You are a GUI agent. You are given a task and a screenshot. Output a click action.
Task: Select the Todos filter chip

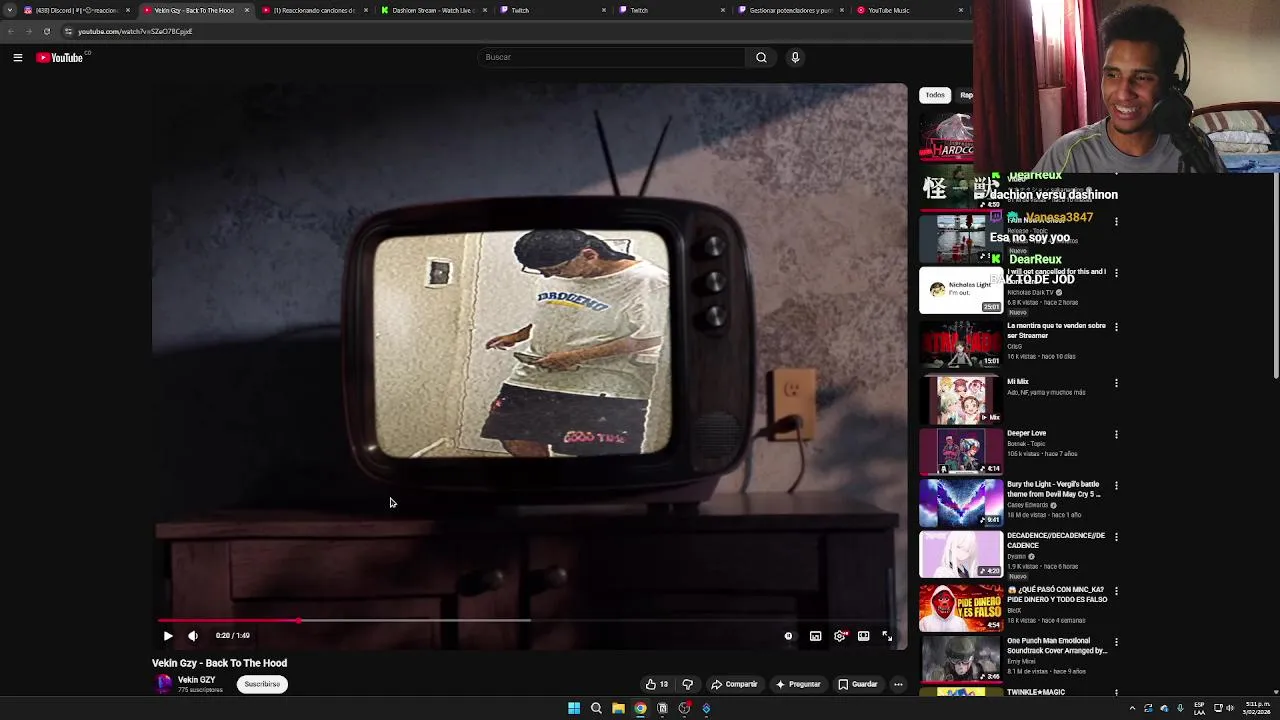935,95
